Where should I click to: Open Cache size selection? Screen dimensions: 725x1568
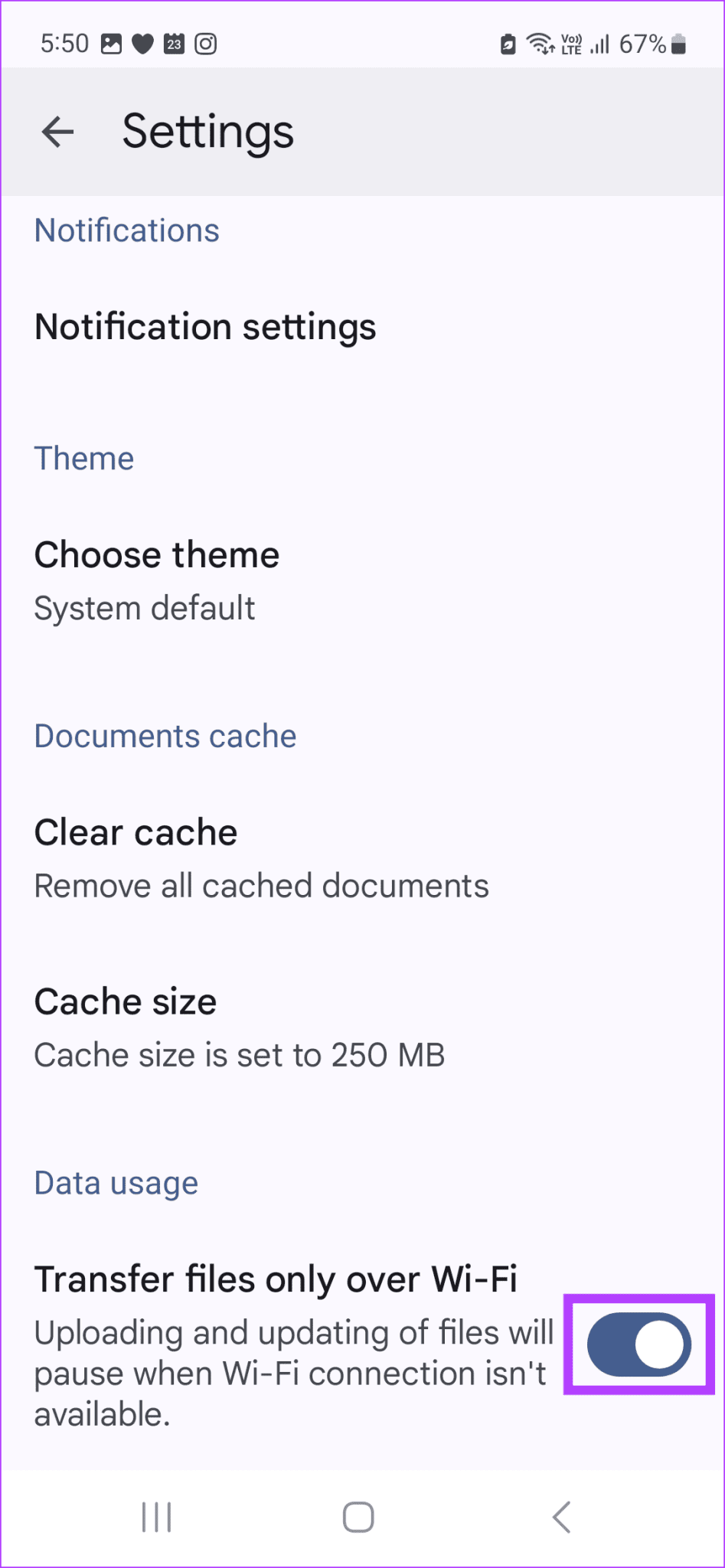[125, 1001]
